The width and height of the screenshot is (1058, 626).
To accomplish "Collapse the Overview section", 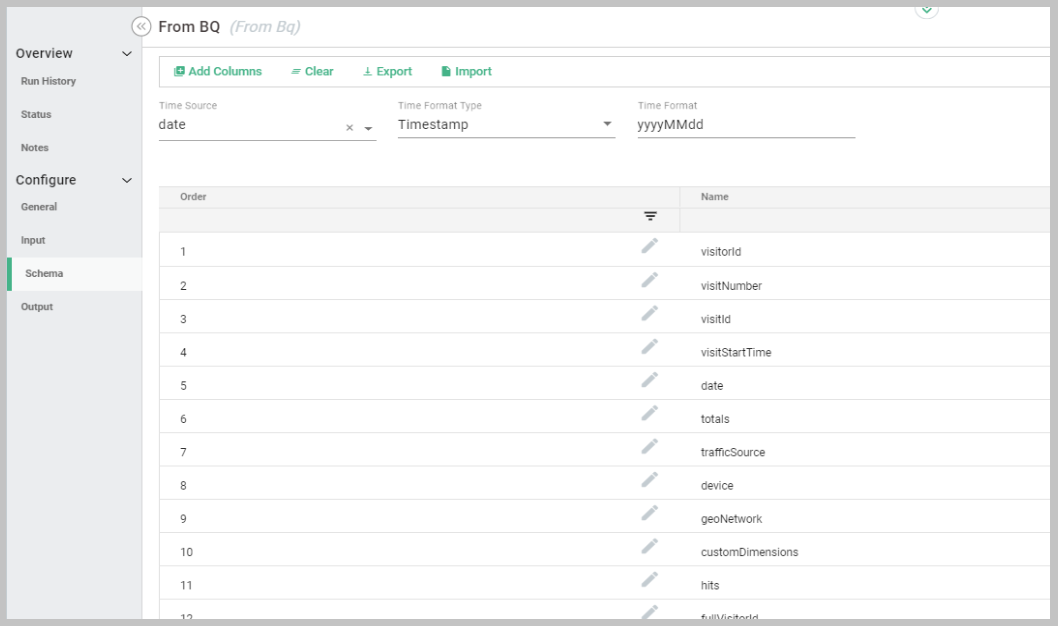I will [x=126, y=54].
